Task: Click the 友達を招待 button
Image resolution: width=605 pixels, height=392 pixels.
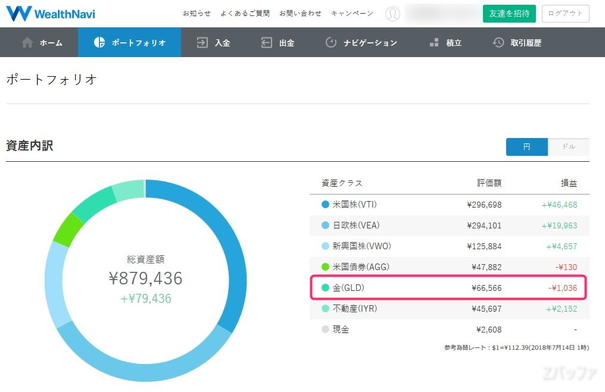Action: coord(509,14)
